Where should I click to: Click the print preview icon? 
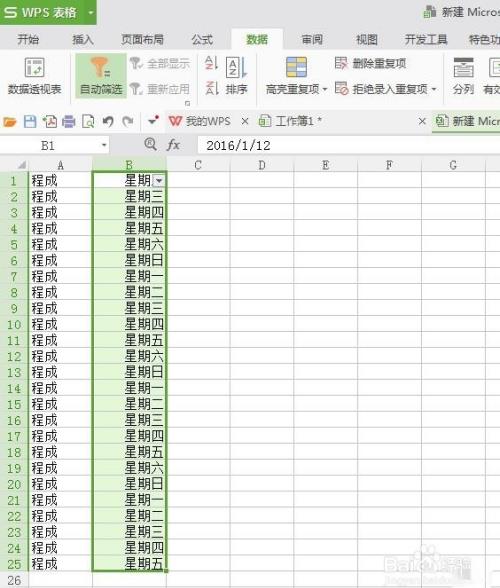pos(89,122)
